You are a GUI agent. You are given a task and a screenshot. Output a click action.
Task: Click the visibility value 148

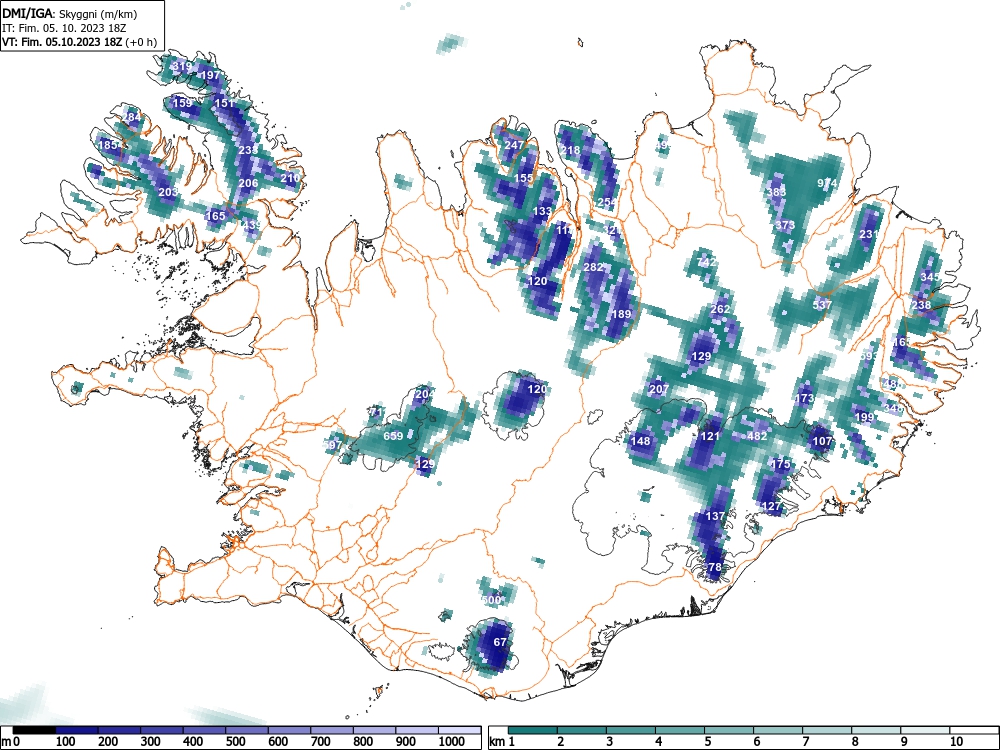coord(640,441)
